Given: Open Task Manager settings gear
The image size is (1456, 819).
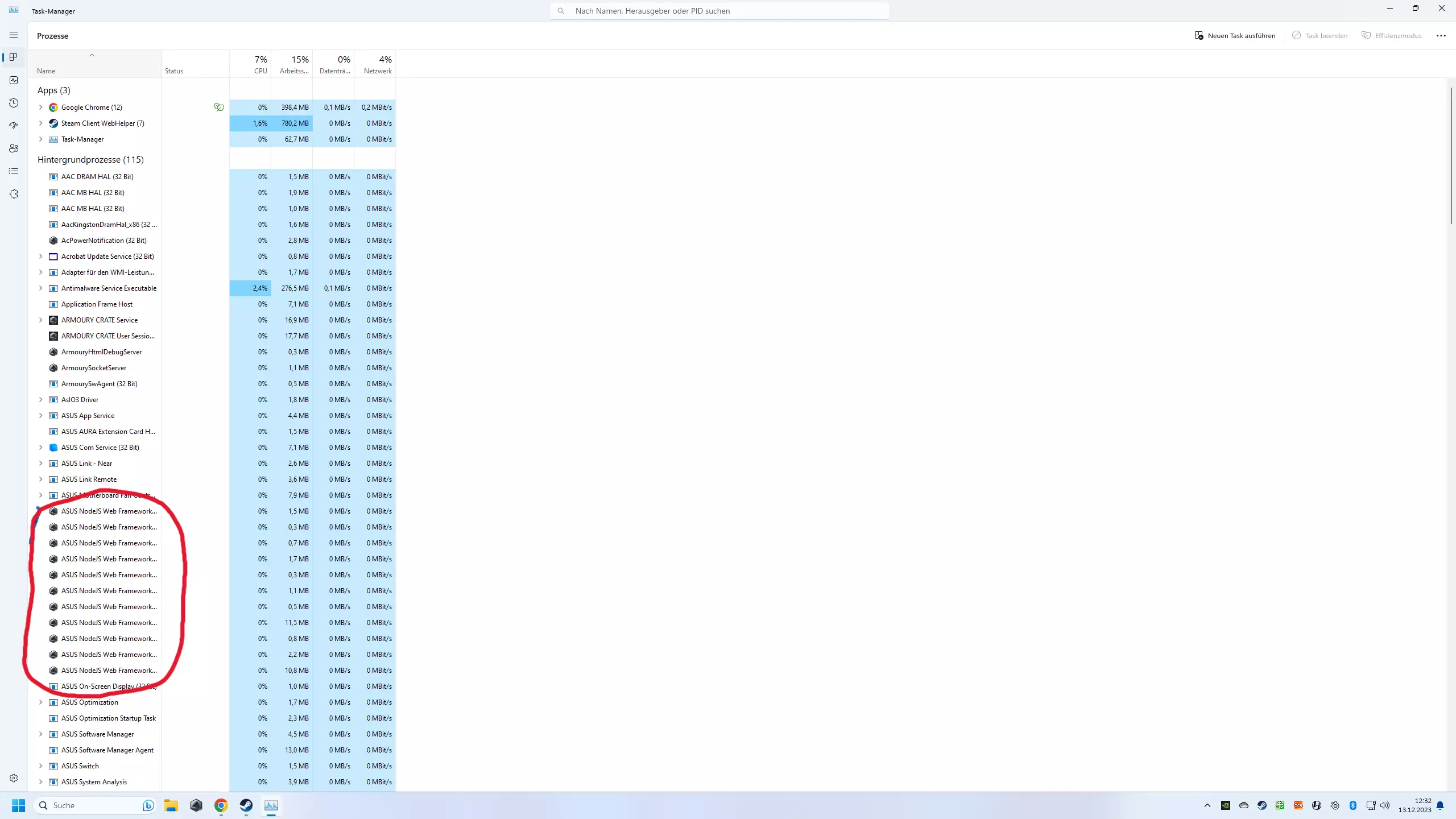Looking at the screenshot, I should tap(14, 778).
